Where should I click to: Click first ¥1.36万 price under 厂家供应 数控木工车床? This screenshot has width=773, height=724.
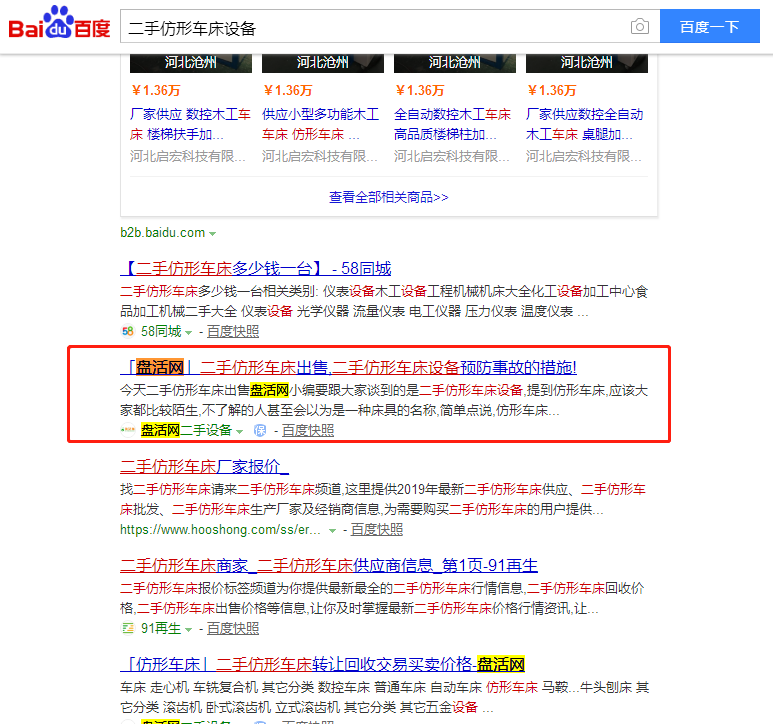(x=155, y=91)
